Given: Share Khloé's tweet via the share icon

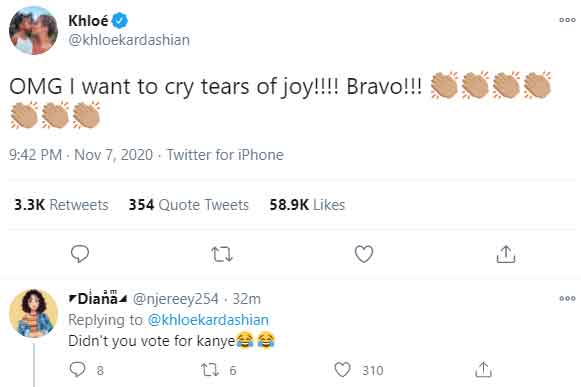Looking at the screenshot, I should 506,254.
